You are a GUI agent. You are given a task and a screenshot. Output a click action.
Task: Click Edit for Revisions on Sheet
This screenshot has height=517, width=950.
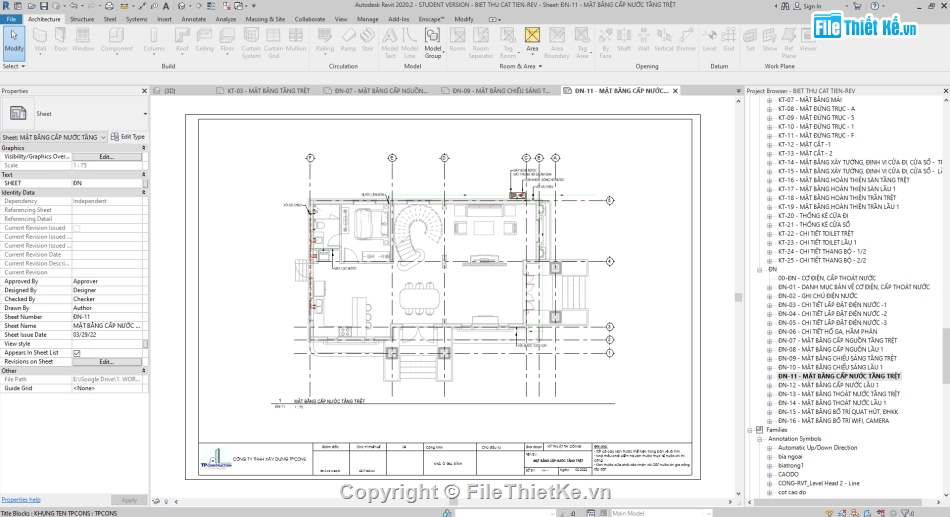[107, 362]
